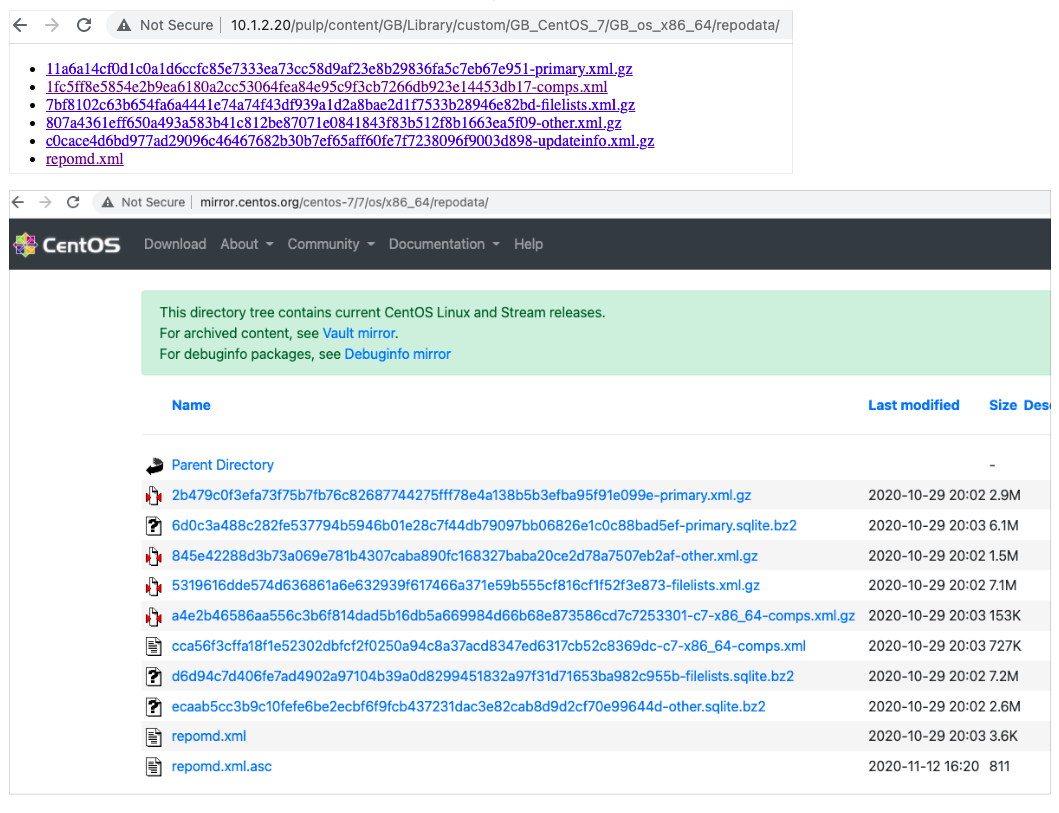Screen dimensions: 1059x813
Task: Click the unknown file icon beside d6d94c7d filelists.sqlite.bz2
Action: coord(154,677)
